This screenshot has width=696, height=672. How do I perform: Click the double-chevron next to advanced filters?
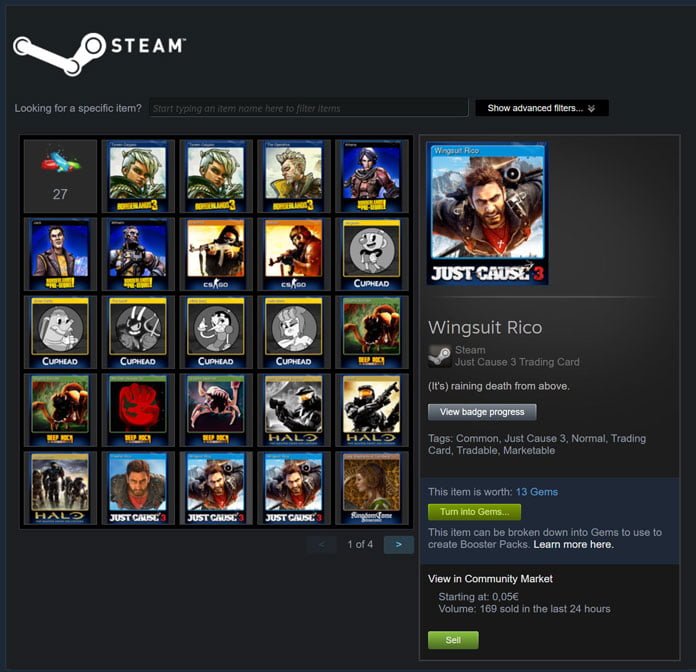(591, 108)
